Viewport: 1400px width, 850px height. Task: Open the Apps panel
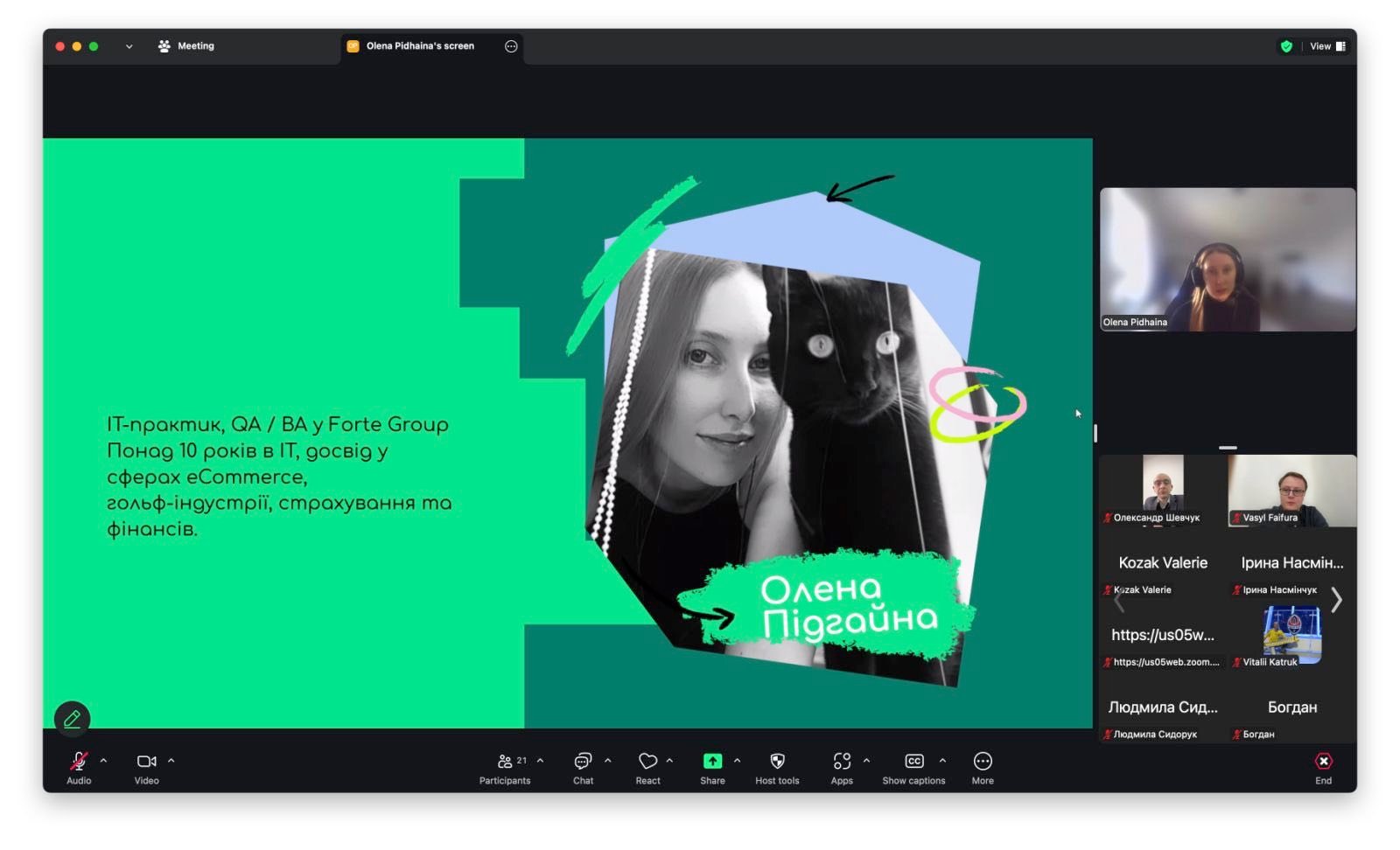pos(842,767)
